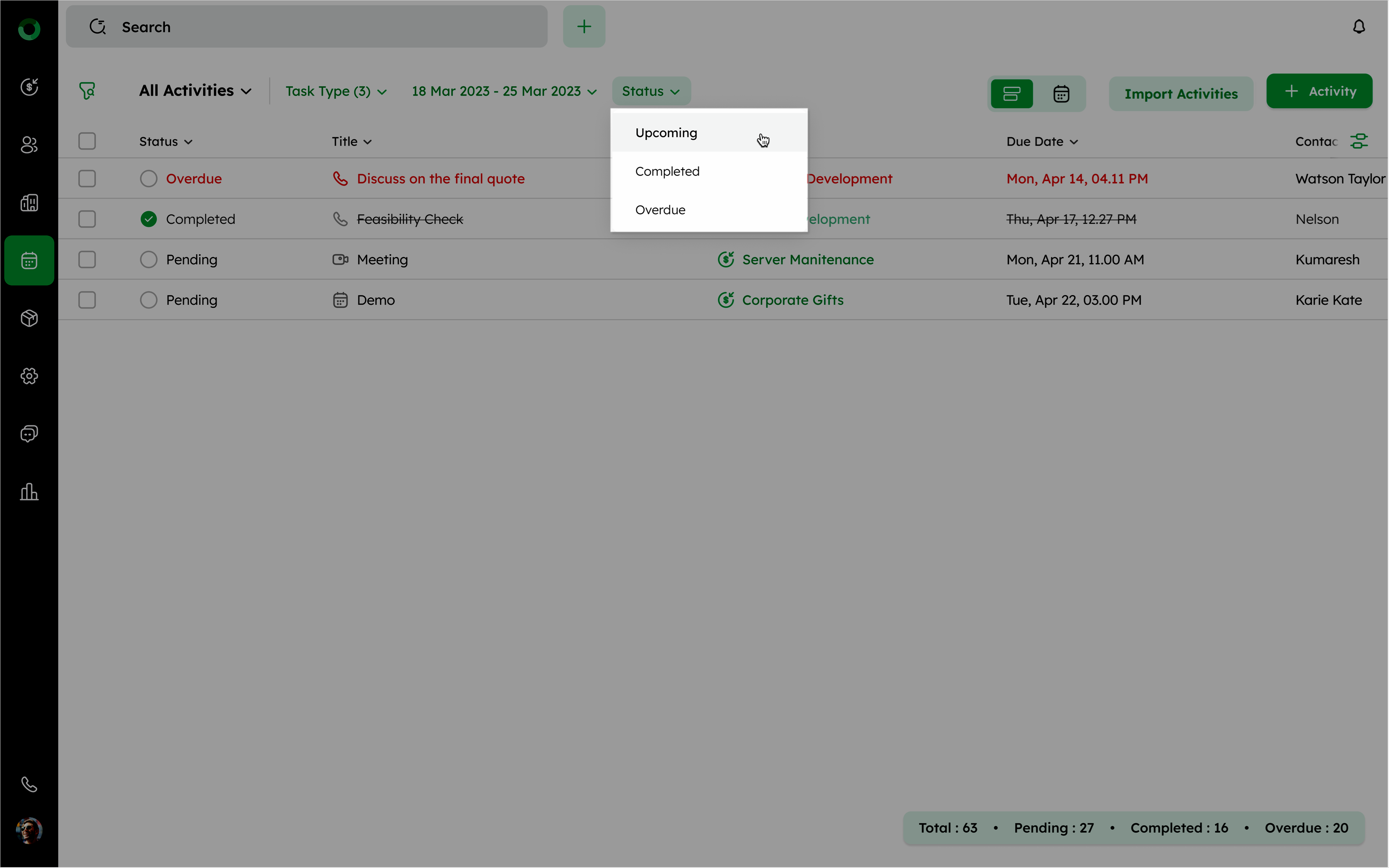Open the Corporate Gifts deal link
Screen dimensions: 1389x868
click(792, 300)
